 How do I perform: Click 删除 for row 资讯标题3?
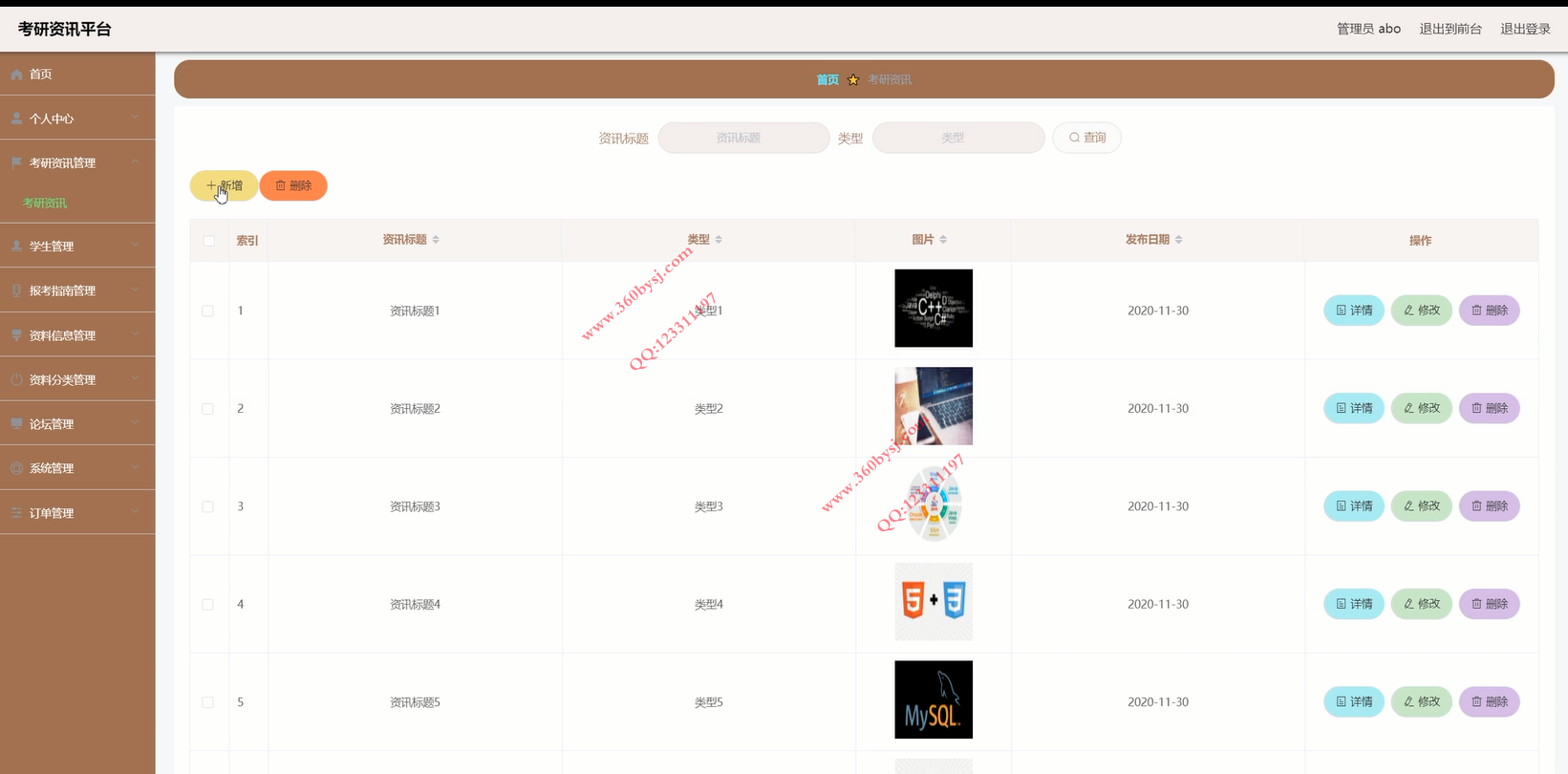pos(1490,506)
